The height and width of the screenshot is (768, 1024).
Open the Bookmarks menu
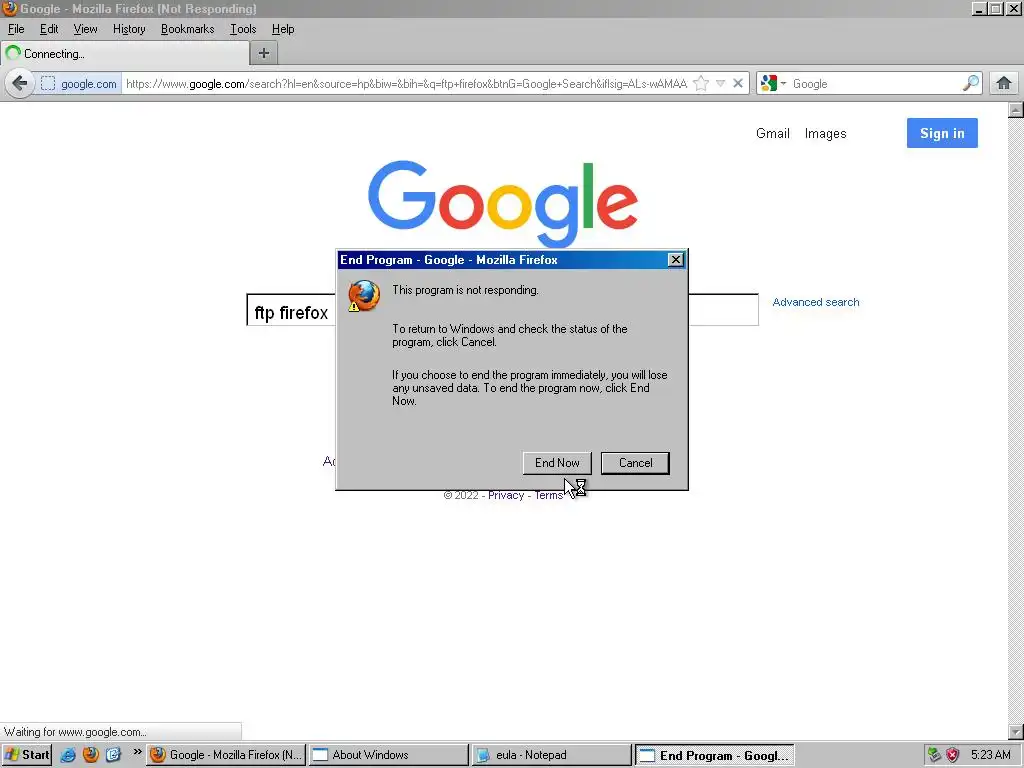(x=187, y=29)
